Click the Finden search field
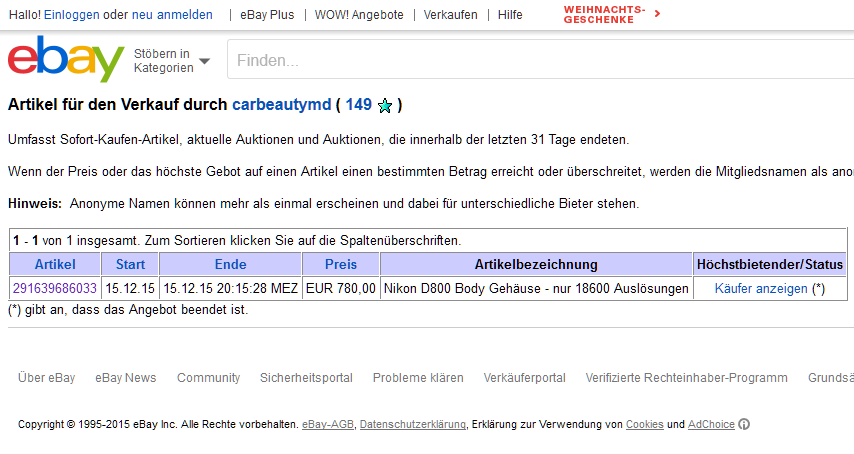 point(540,61)
